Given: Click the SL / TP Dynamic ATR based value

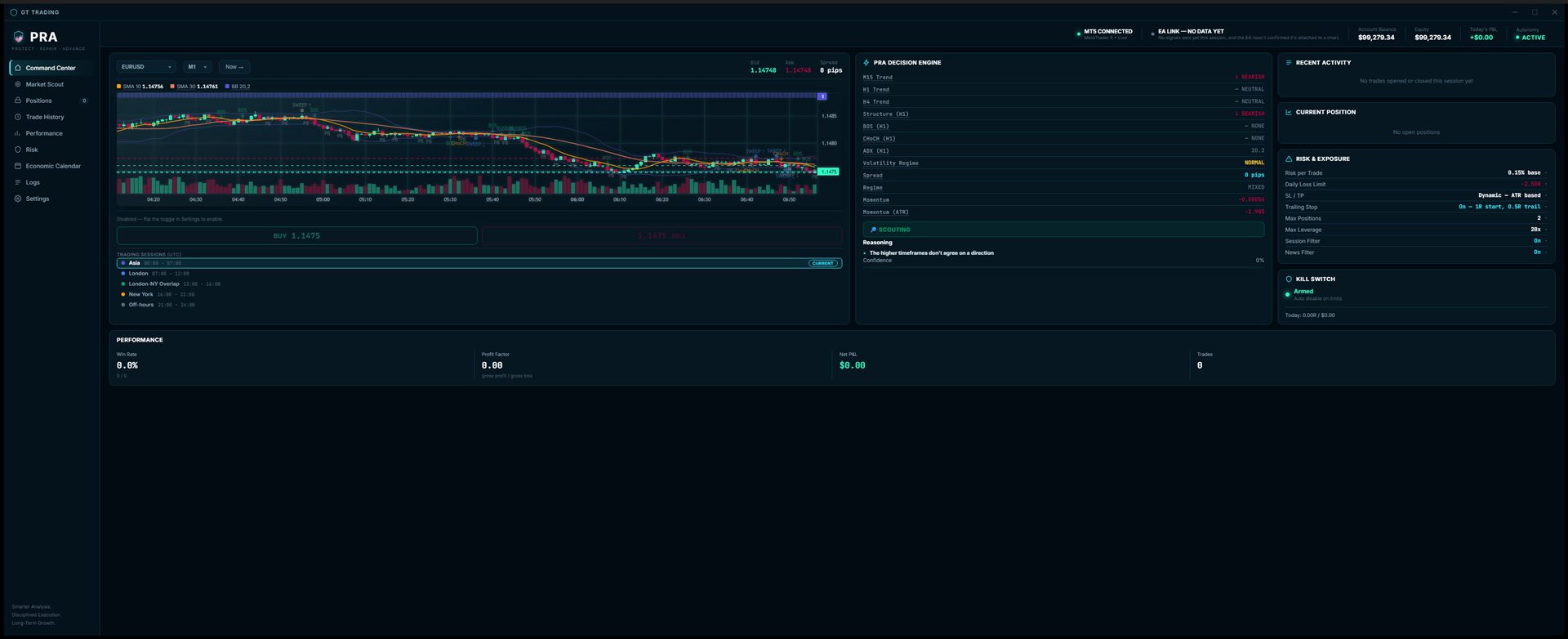Looking at the screenshot, I should pos(1509,195).
